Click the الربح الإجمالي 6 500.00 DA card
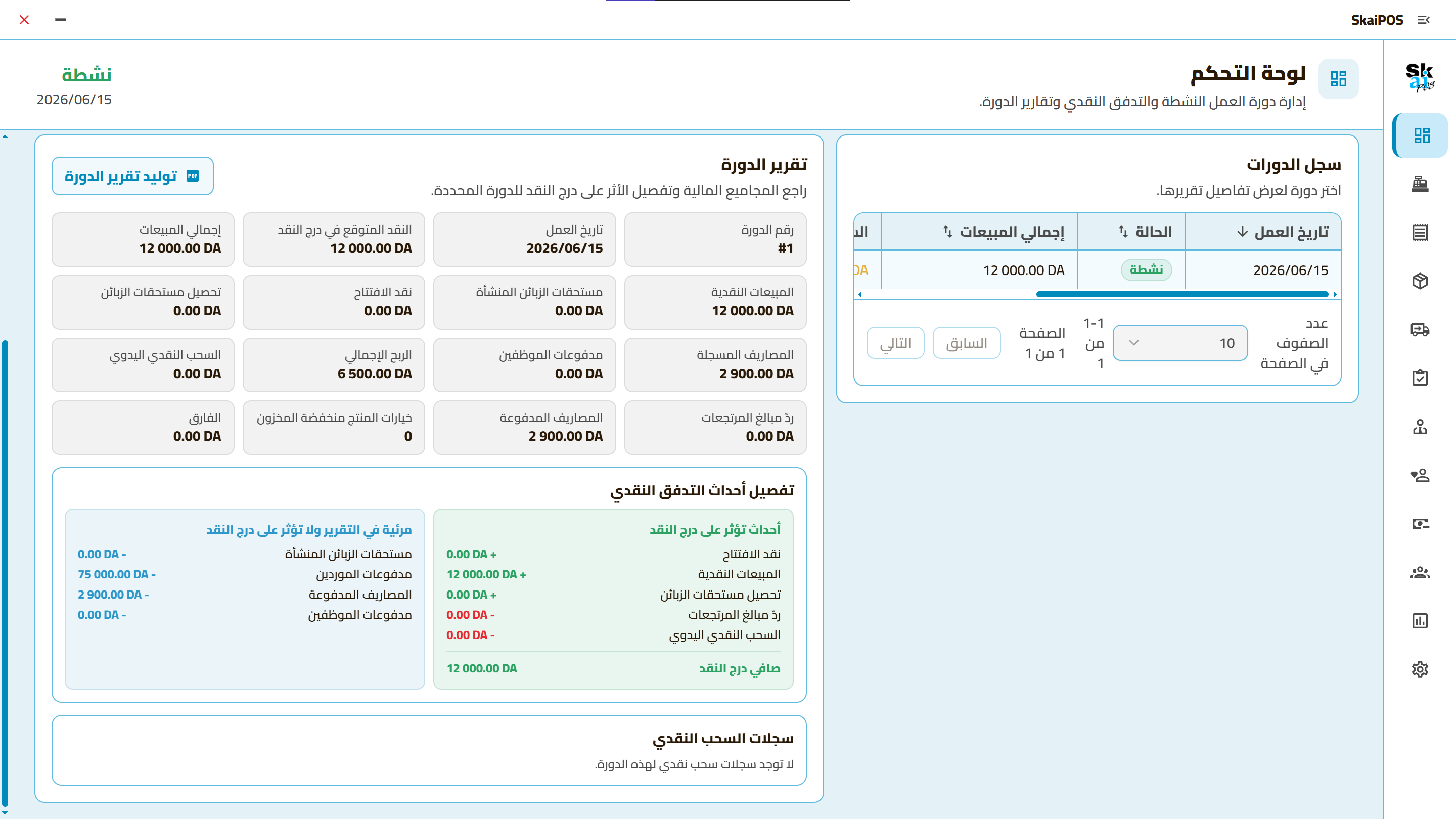Screen dimensions: 1456x819 click(334, 365)
